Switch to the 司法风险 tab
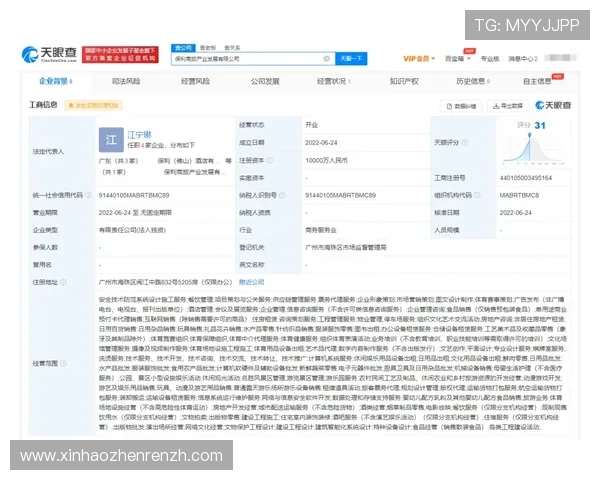The height and width of the screenshot is (480, 600). [x=126, y=81]
